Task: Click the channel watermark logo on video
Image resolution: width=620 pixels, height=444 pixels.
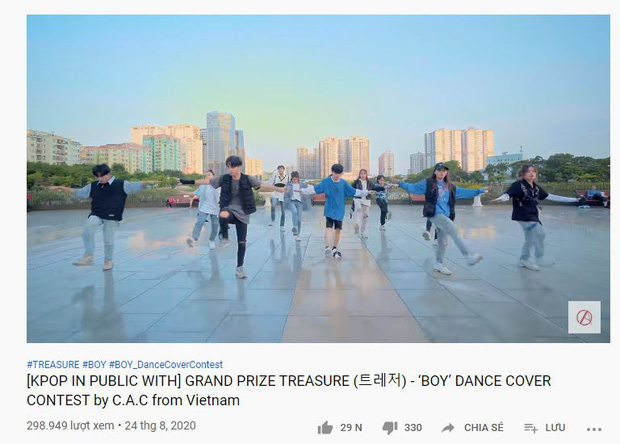Action: click(584, 317)
